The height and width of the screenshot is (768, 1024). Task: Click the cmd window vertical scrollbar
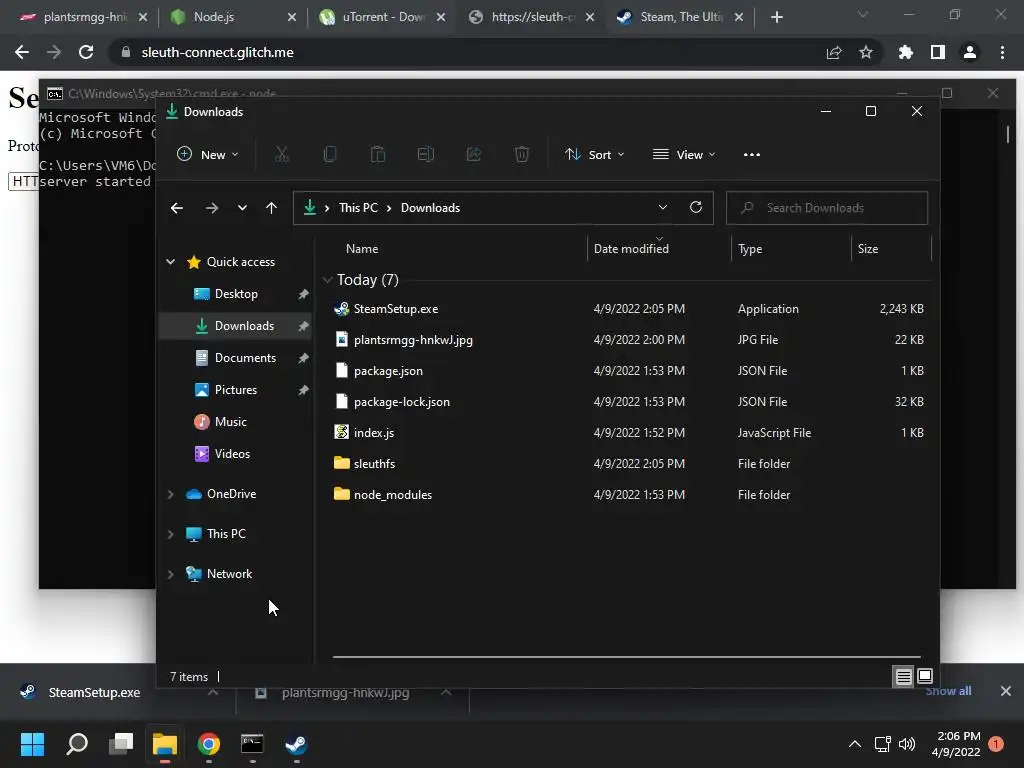point(1008,134)
